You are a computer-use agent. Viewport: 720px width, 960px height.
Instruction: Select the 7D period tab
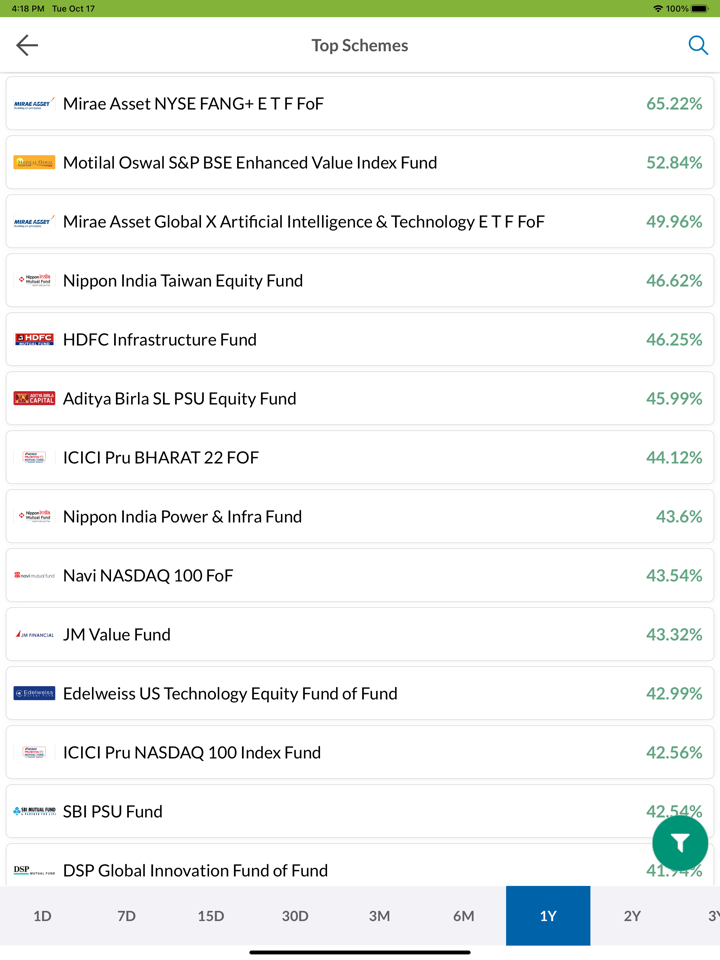[126, 916]
